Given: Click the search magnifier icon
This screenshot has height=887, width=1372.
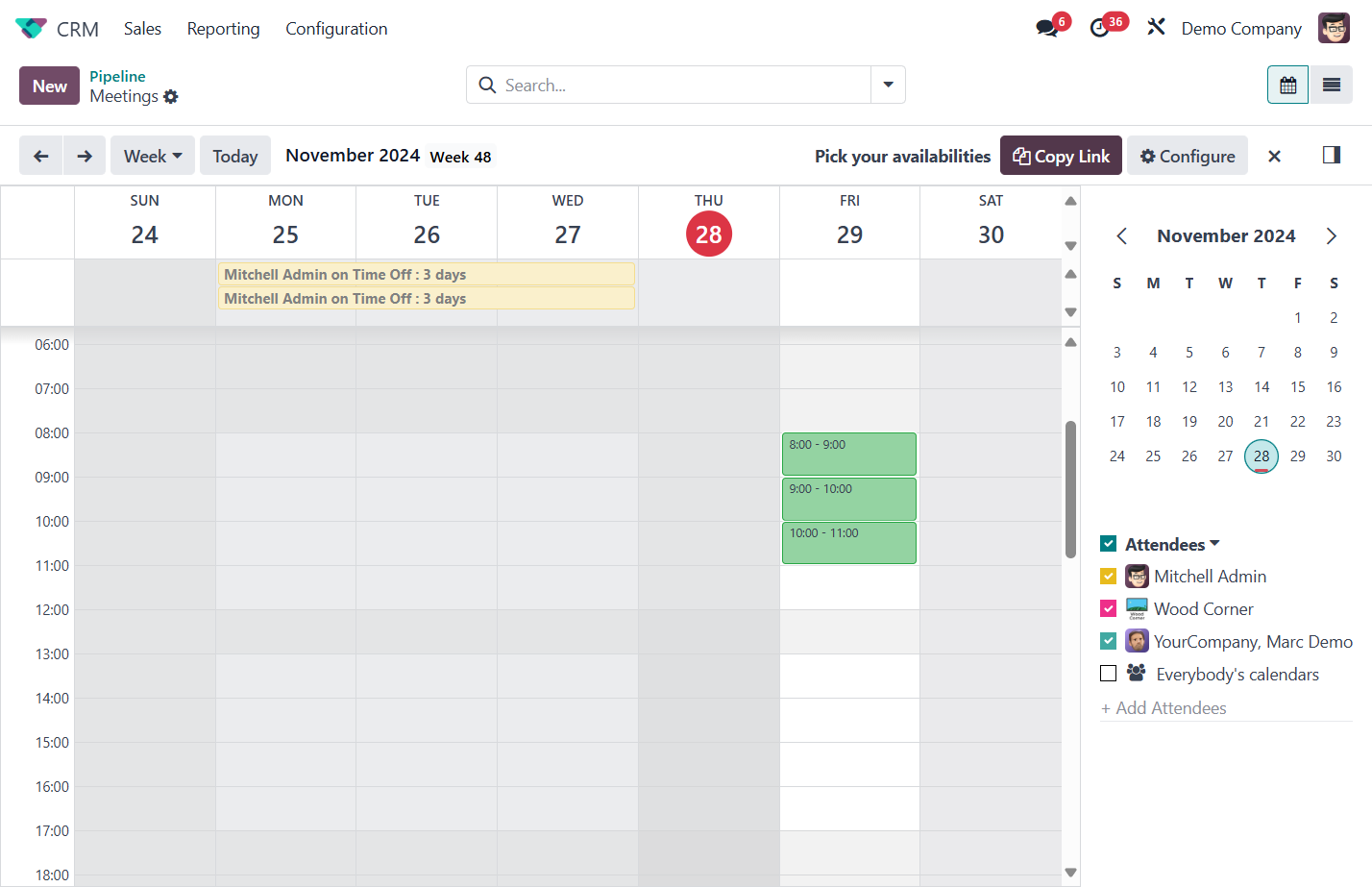Looking at the screenshot, I should (487, 85).
